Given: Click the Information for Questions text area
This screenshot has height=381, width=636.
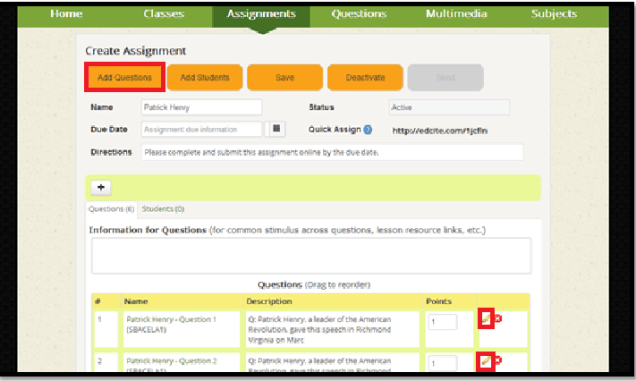Looking at the screenshot, I should pyautogui.click(x=311, y=256).
